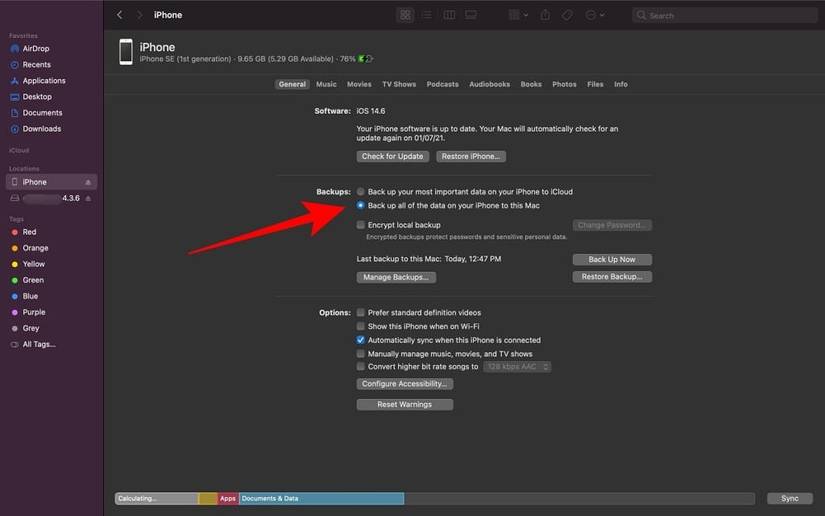This screenshot has height=516, width=825.
Task: Uncheck Automatically sync when iPhone connected
Action: coord(360,340)
